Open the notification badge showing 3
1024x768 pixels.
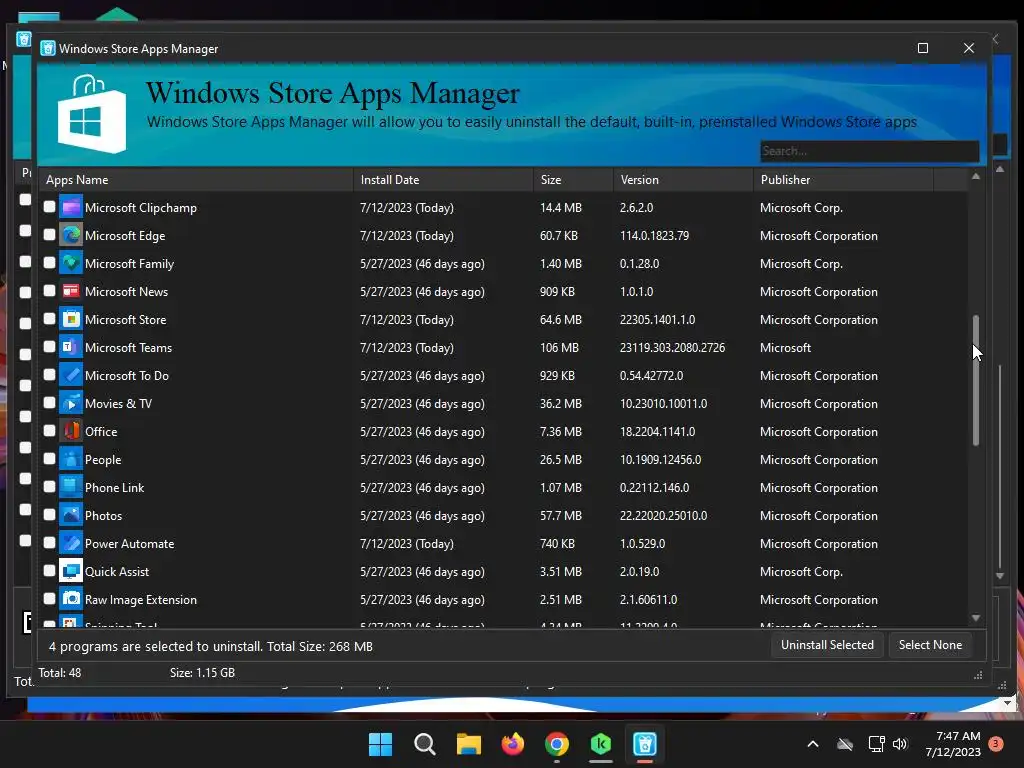tap(996, 744)
